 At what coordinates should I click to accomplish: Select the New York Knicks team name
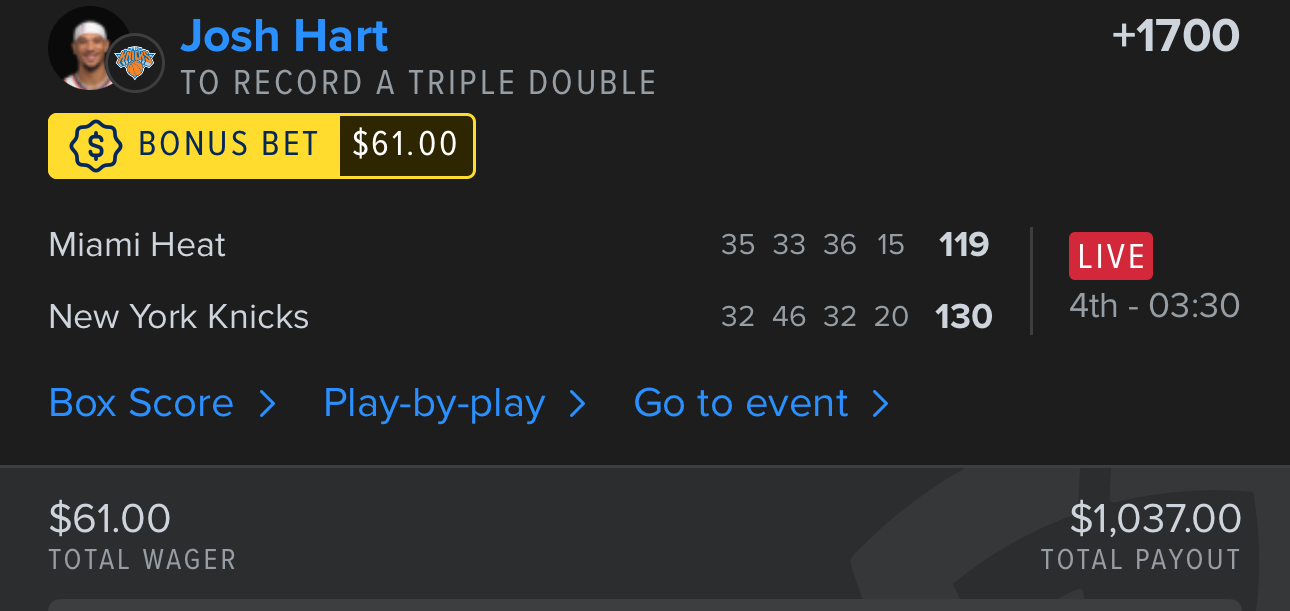[x=179, y=317]
